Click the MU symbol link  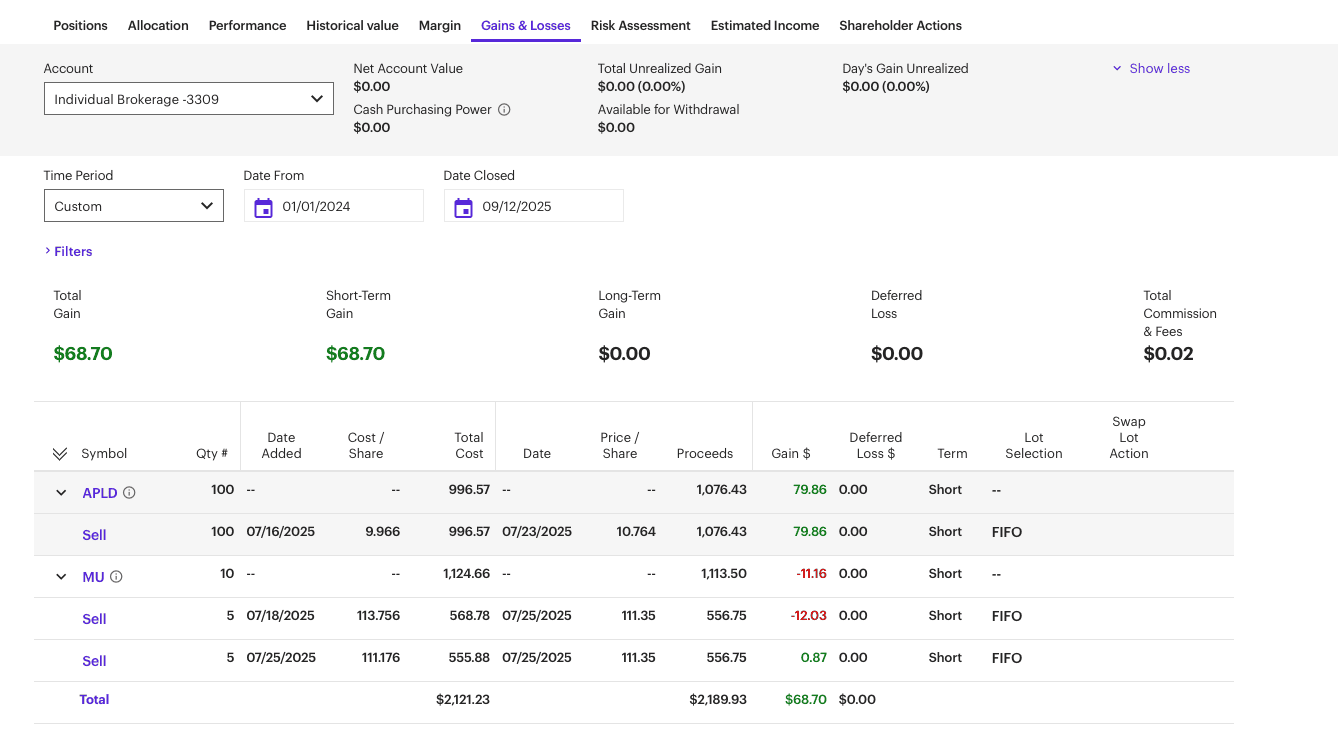point(93,577)
